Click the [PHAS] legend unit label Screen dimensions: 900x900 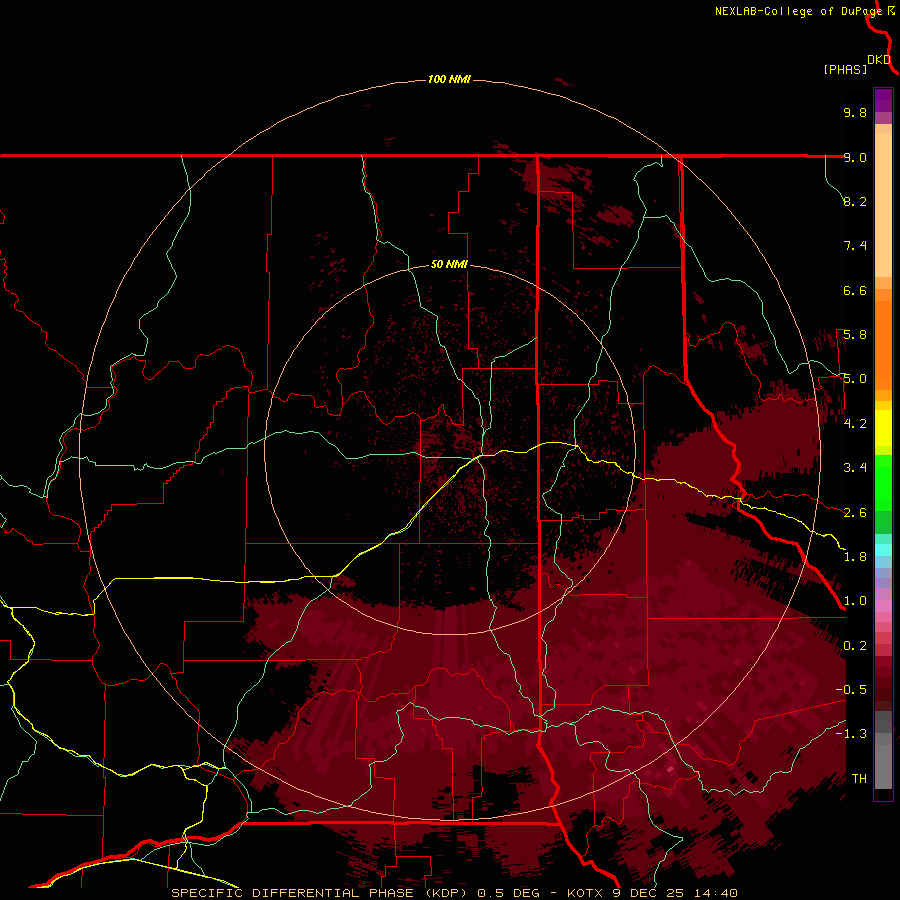(x=845, y=69)
